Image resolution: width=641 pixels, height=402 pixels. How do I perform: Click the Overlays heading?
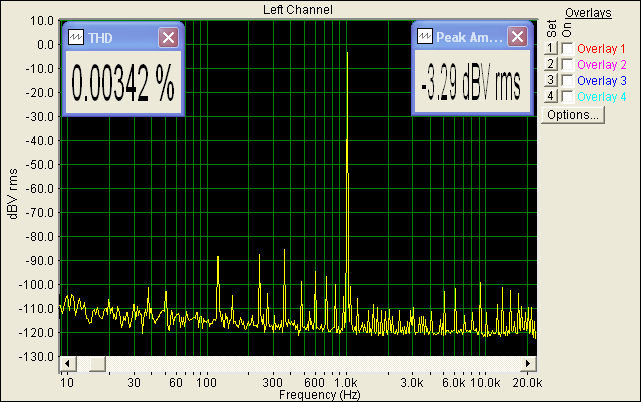[588, 13]
